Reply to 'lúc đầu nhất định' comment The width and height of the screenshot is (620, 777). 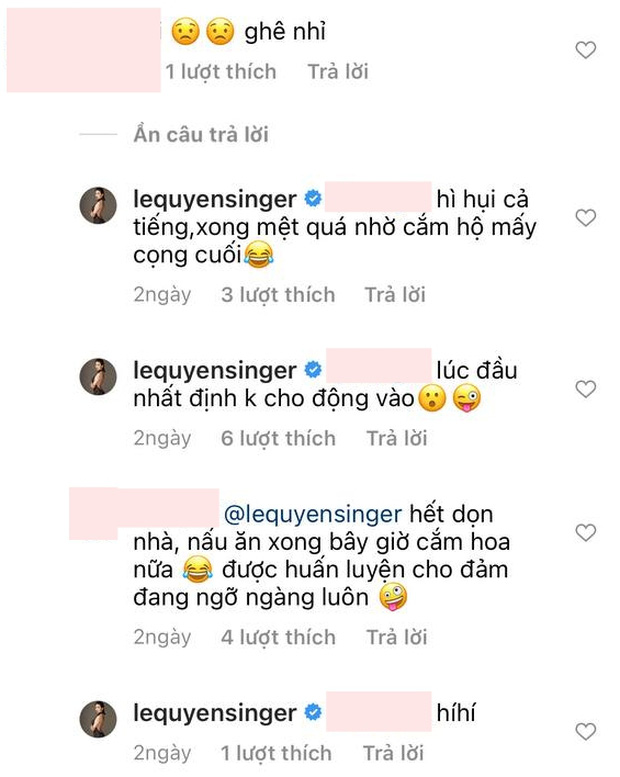pyautogui.click(x=395, y=438)
